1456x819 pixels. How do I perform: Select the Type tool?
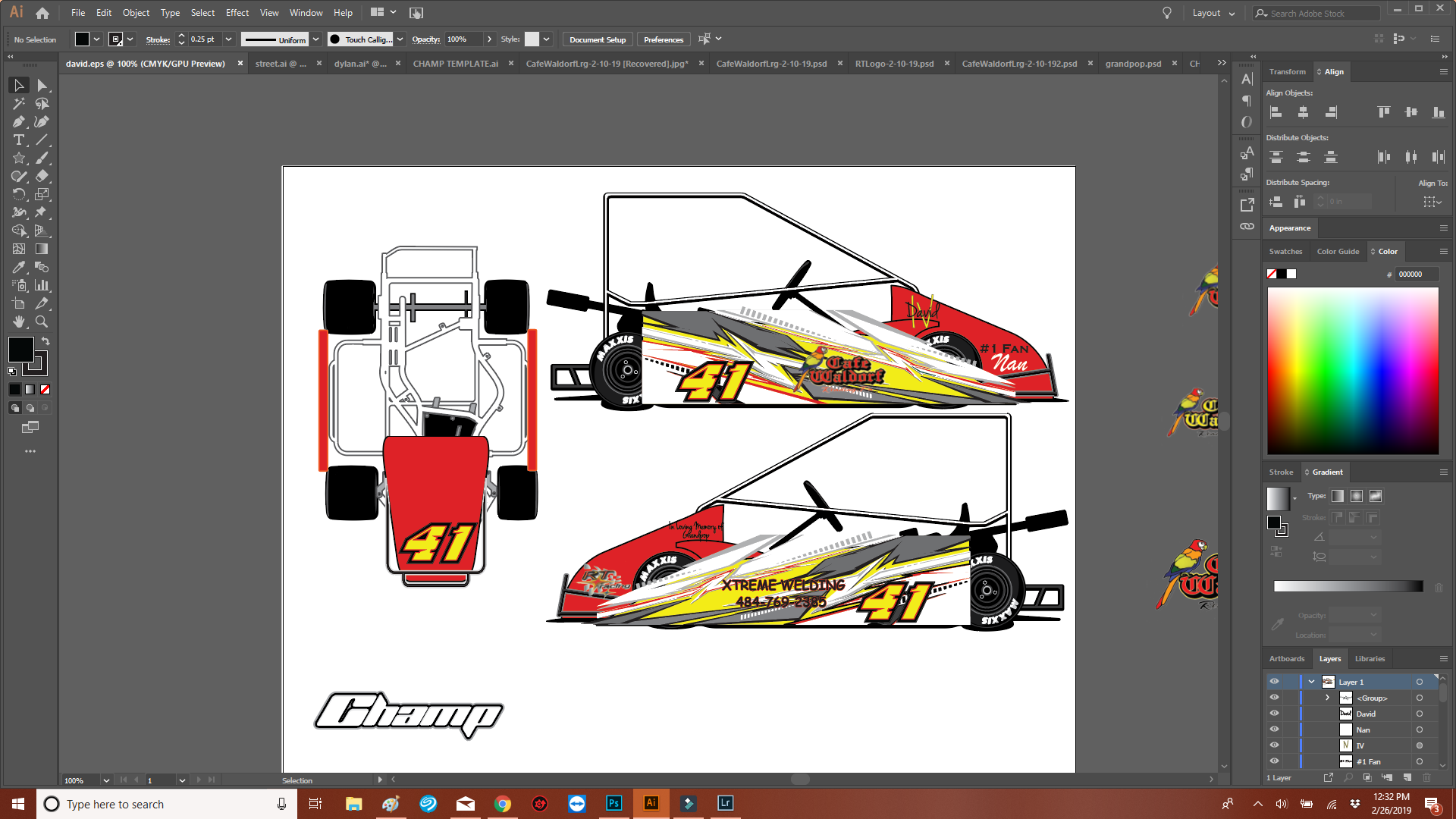pyautogui.click(x=19, y=140)
